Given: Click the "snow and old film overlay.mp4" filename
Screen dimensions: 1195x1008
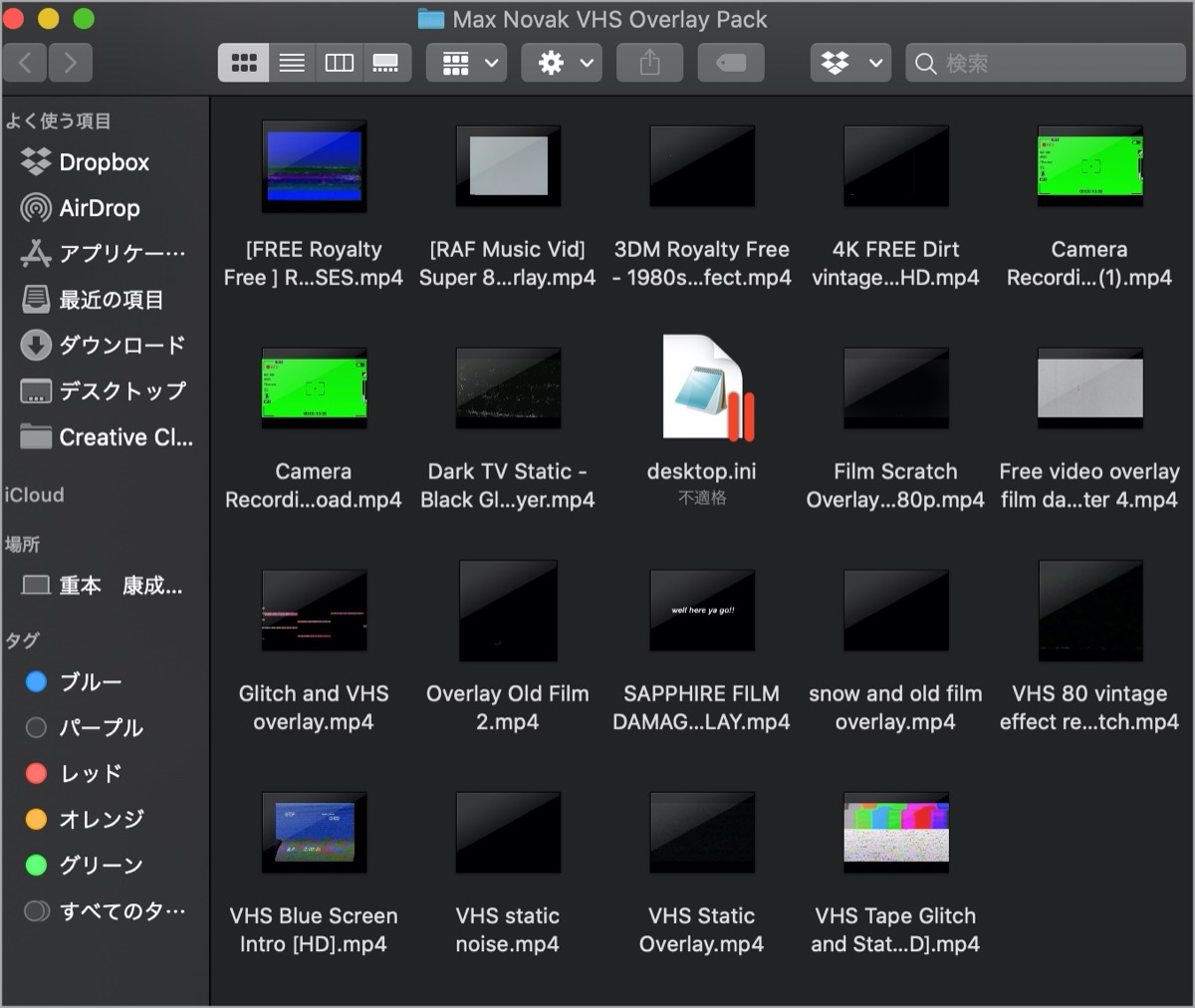Looking at the screenshot, I should [x=895, y=707].
